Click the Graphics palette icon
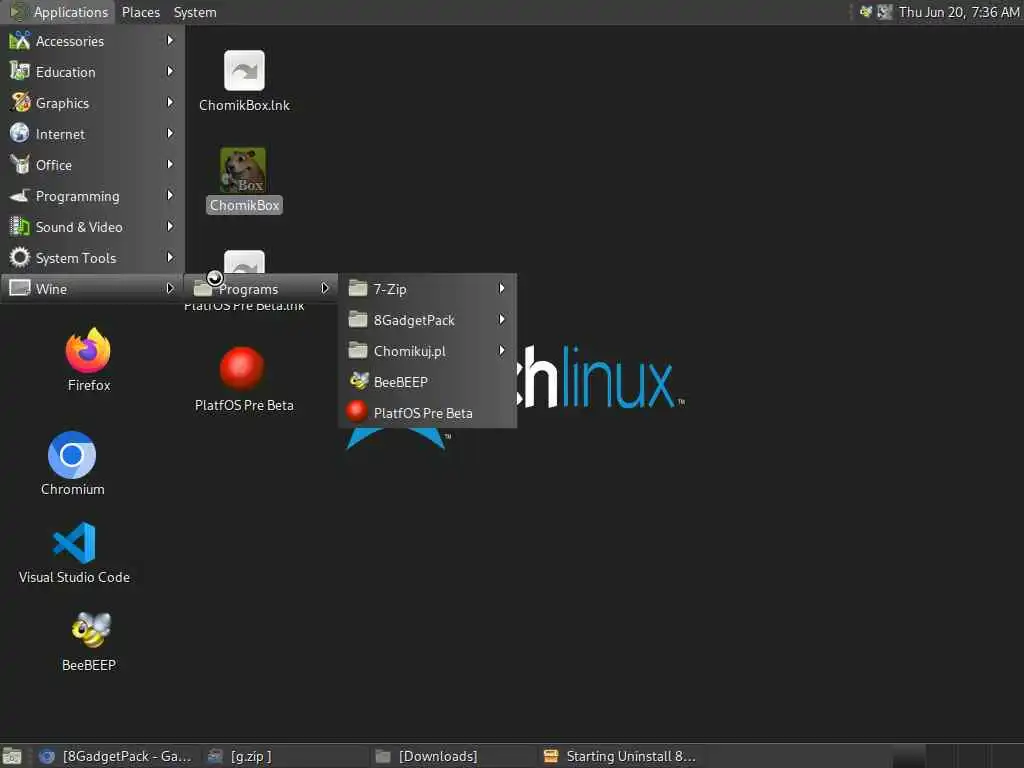Viewport: 1024px width, 768px height. [x=20, y=103]
